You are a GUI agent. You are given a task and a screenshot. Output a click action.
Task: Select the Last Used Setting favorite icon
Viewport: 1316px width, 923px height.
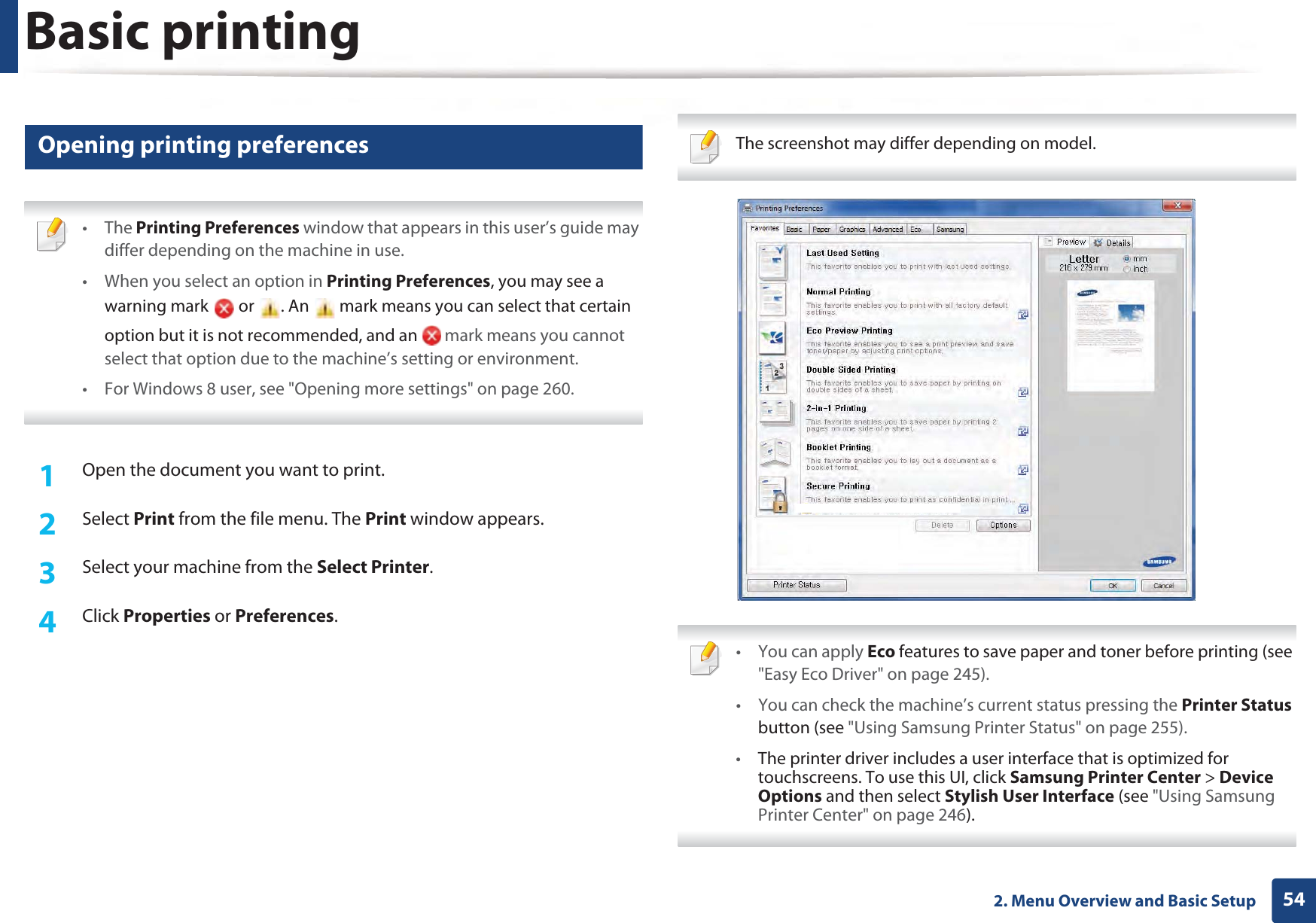coord(771,262)
